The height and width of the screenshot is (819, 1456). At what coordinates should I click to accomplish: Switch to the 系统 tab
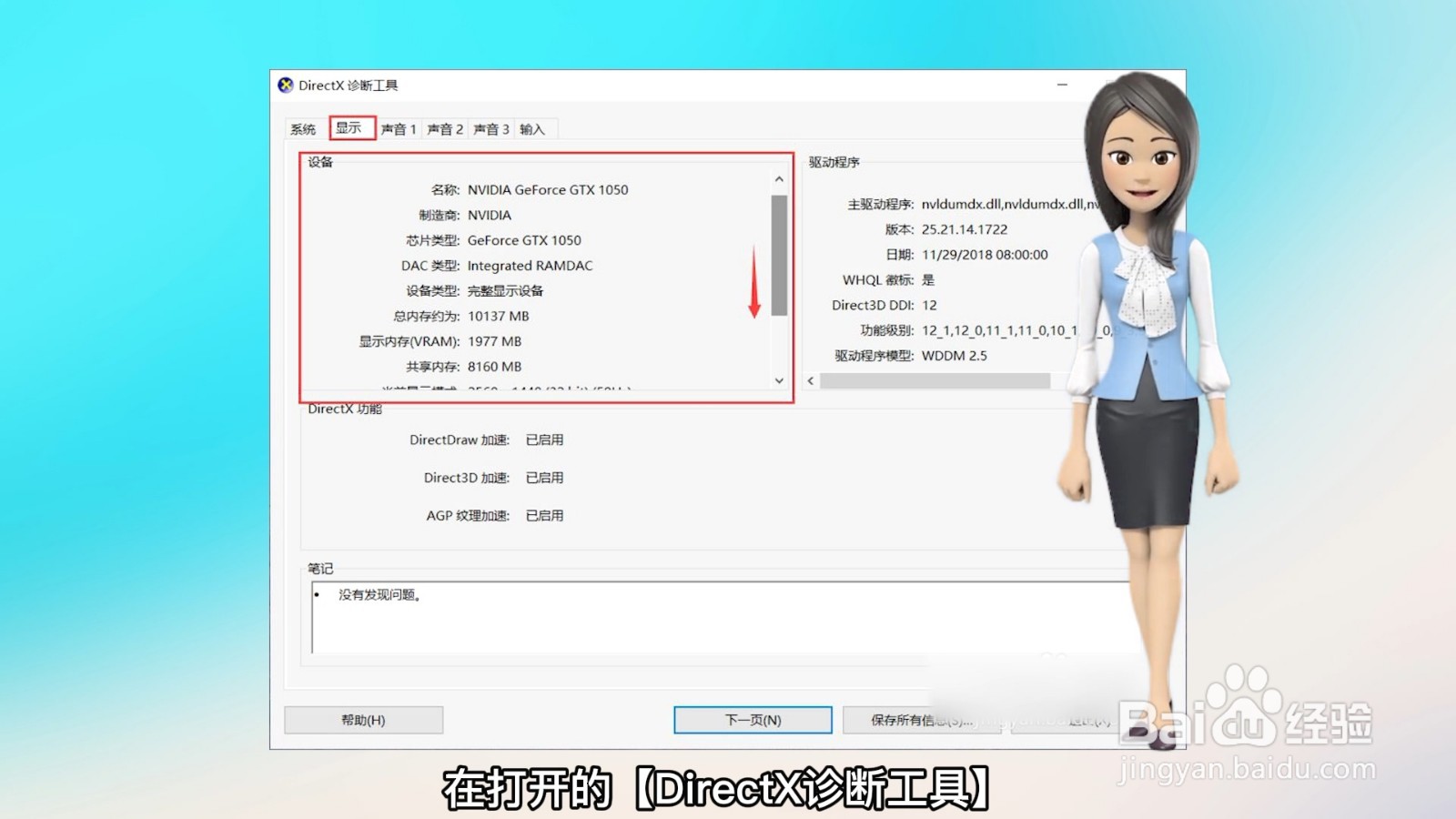(303, 129)
